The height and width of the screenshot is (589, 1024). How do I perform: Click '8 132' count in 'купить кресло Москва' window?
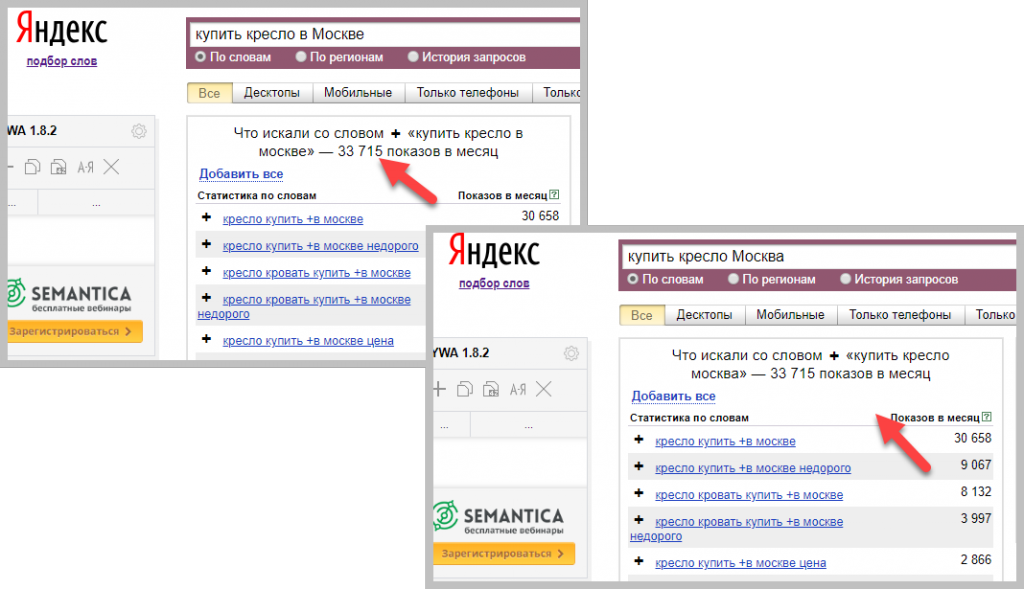[976, 492]
